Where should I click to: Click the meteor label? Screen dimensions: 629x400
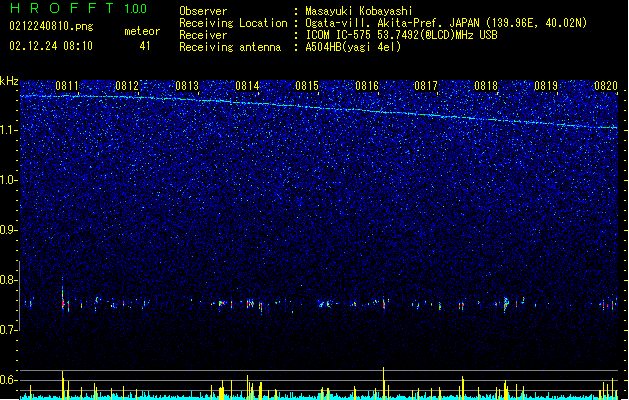click(x=142, y=31)
